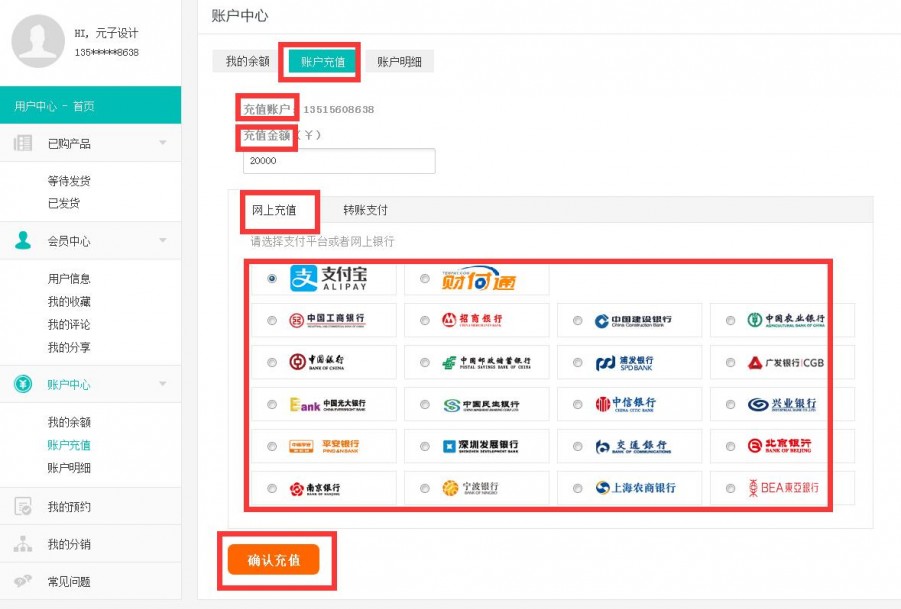Click the 常见问题 chat bubble icon

23,581
